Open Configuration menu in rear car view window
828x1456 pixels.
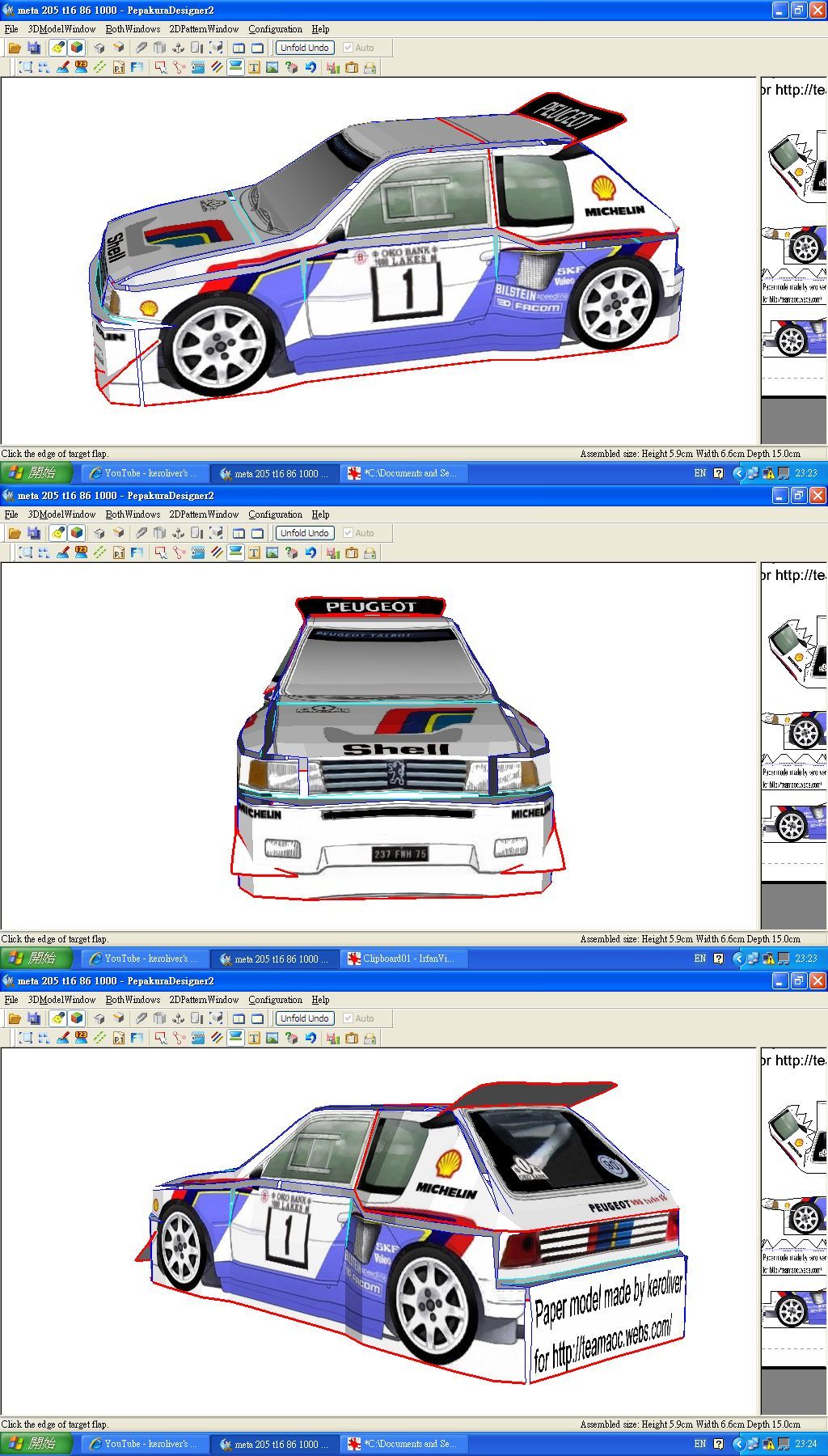pos(275,1000)
